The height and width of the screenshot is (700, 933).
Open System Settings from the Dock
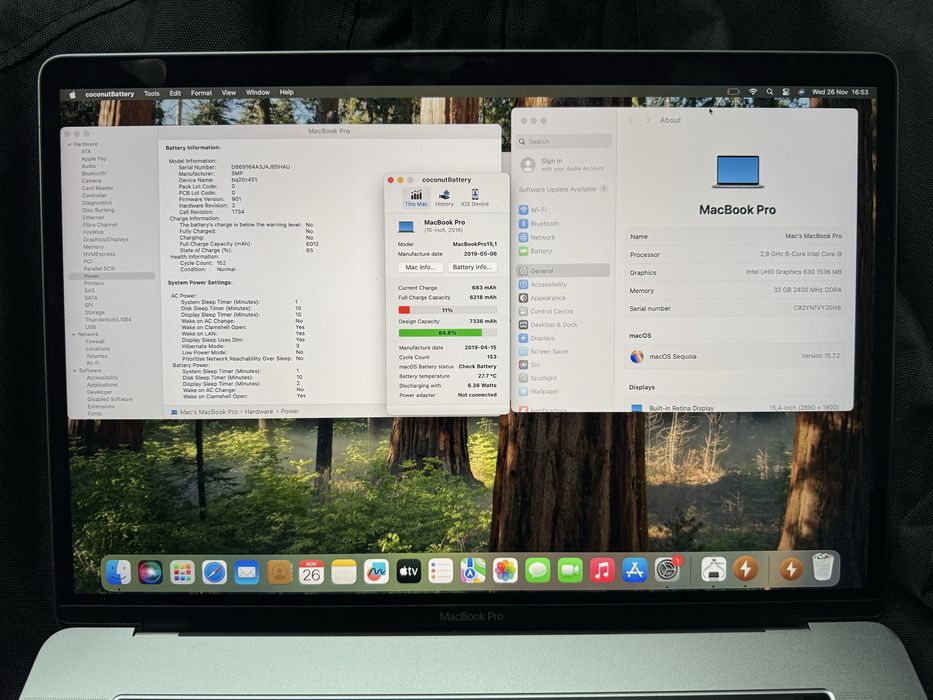tap(668, 570)
